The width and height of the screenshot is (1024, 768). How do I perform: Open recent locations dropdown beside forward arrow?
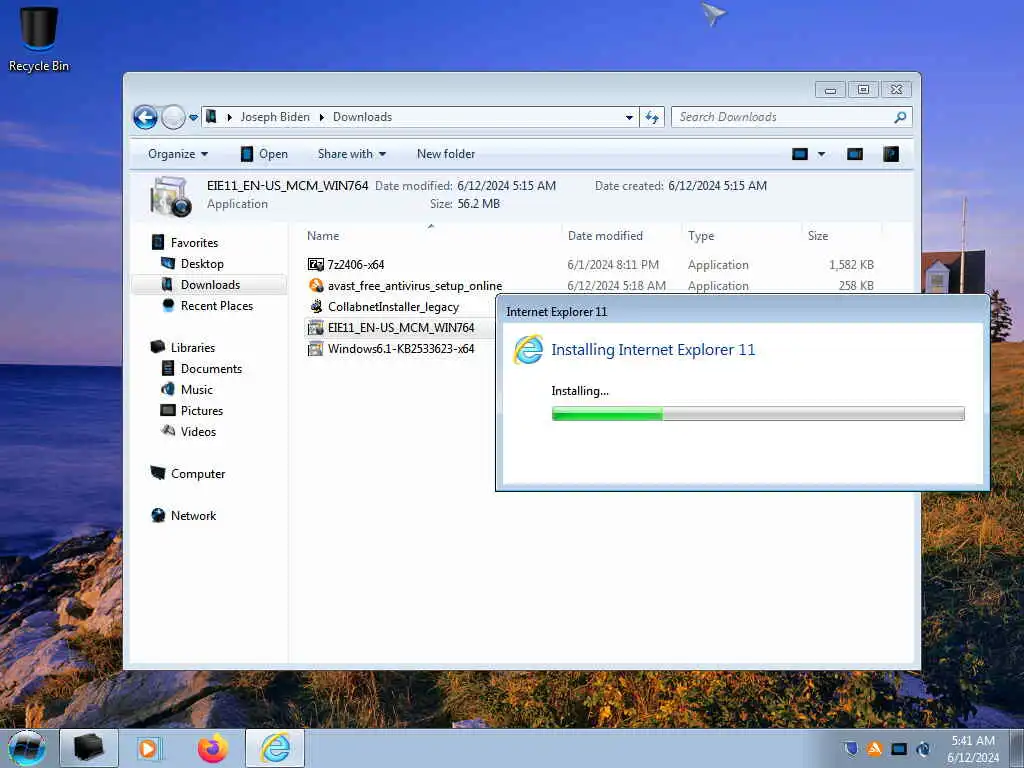coord(193,118)
